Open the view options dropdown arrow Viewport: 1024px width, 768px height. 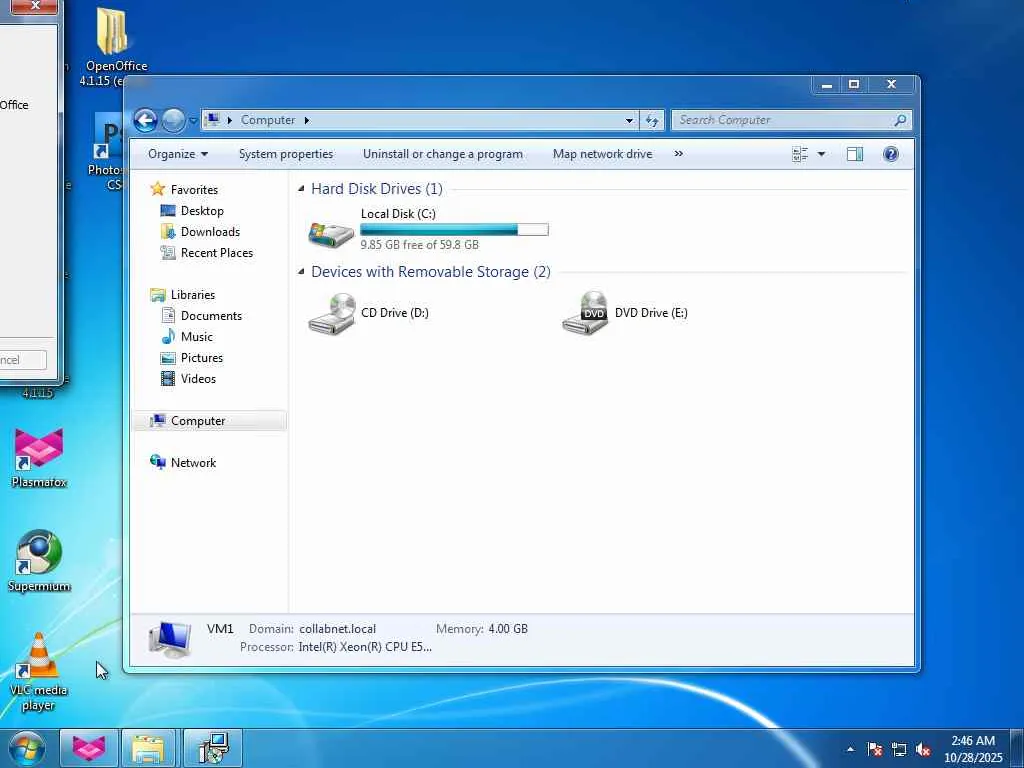(x=822, y=154)
